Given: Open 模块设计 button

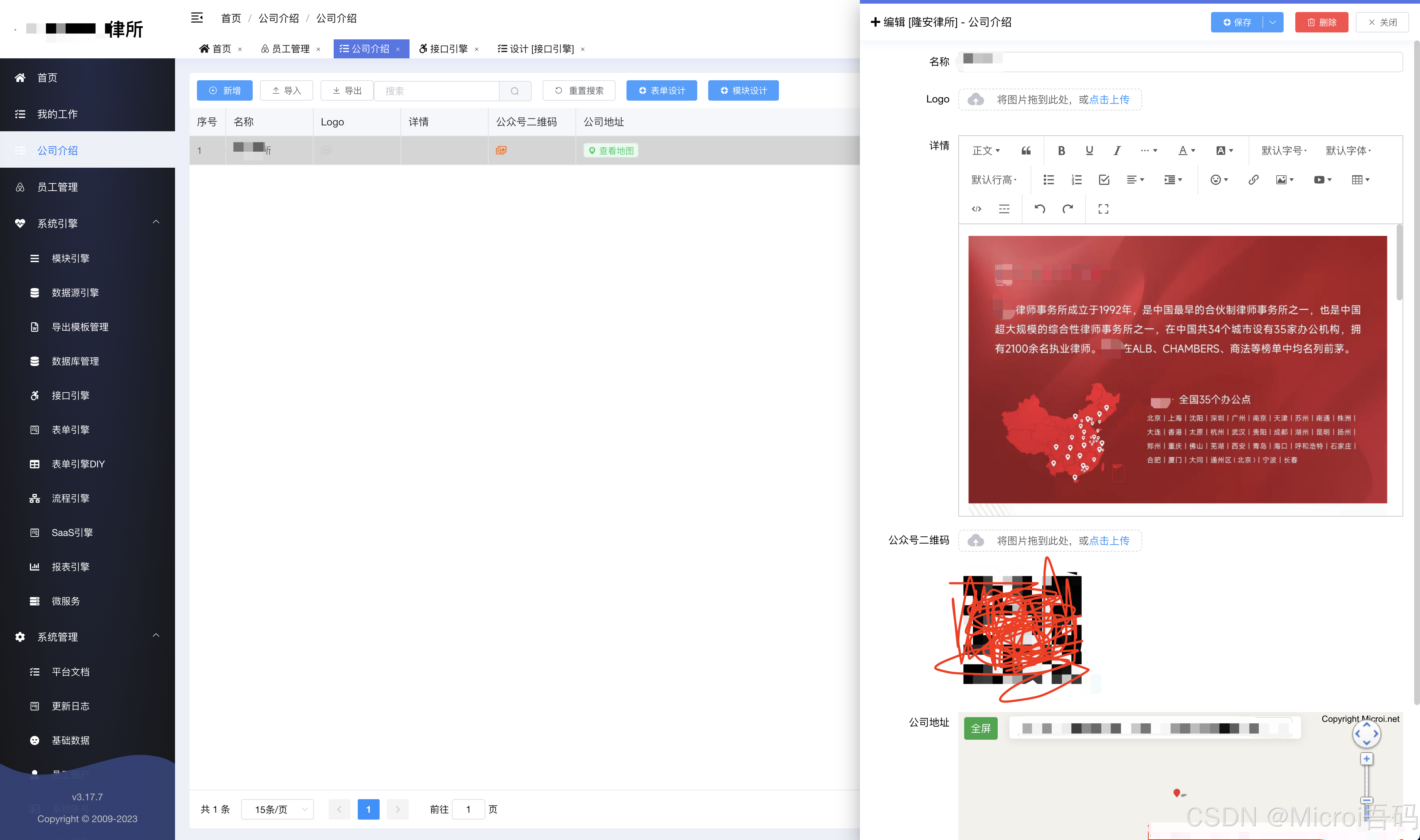Looking at the screenshot, I should click(743, 90).
